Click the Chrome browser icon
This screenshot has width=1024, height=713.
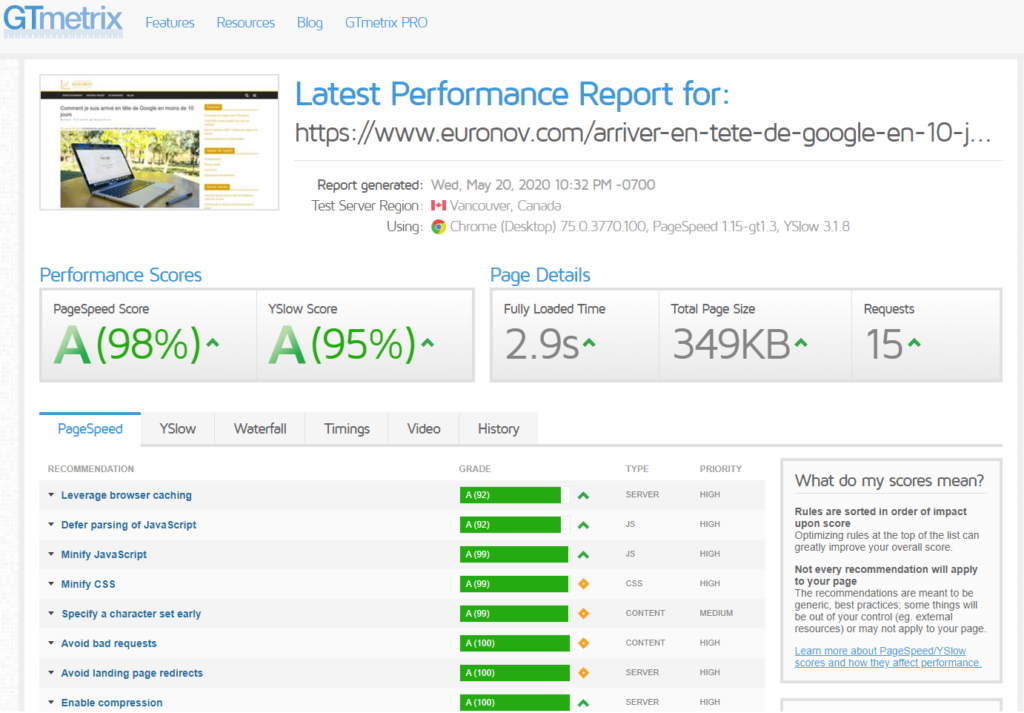point(438,227)
